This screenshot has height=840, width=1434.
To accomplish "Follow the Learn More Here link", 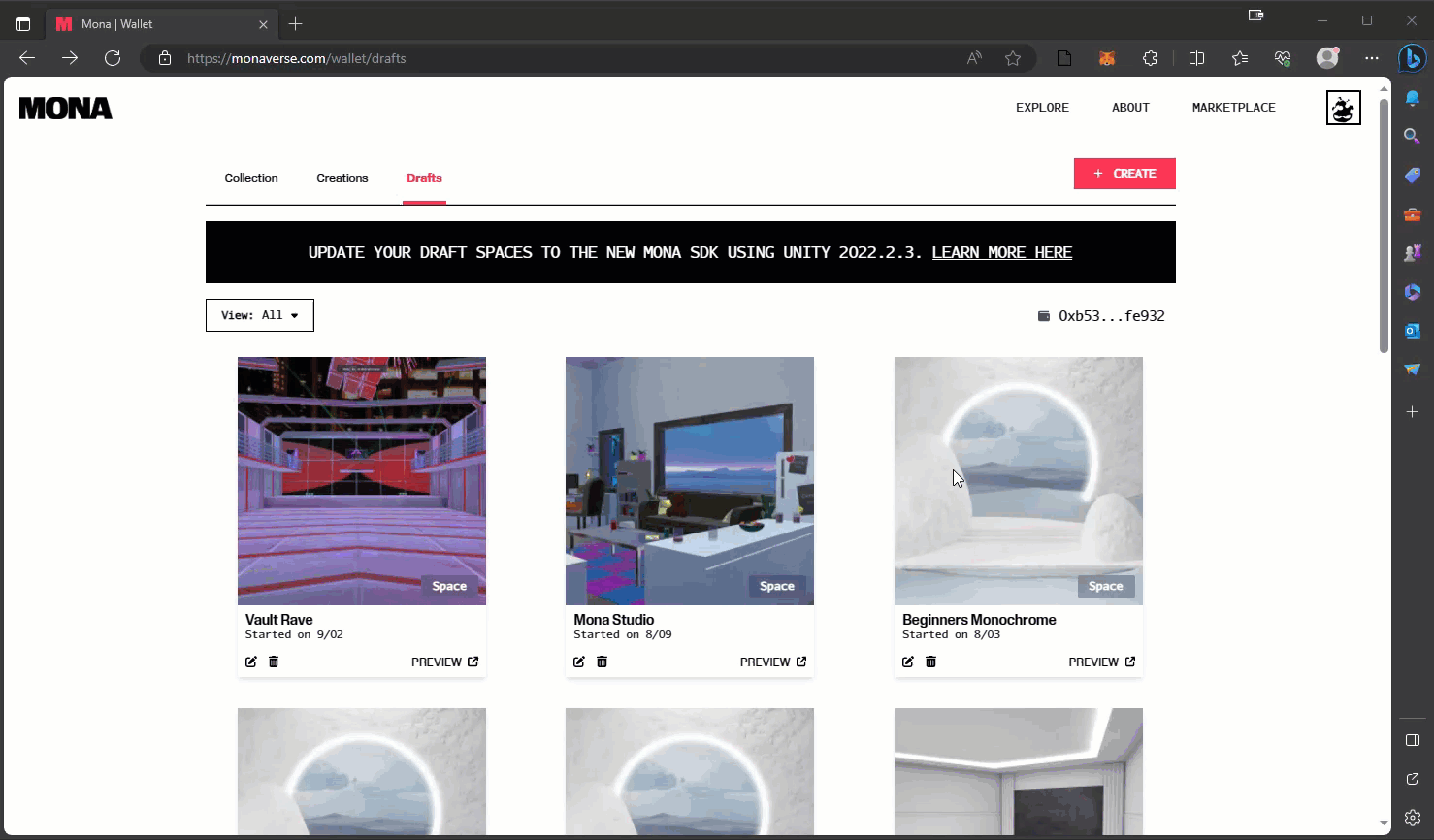I will tap(1001, 252).
